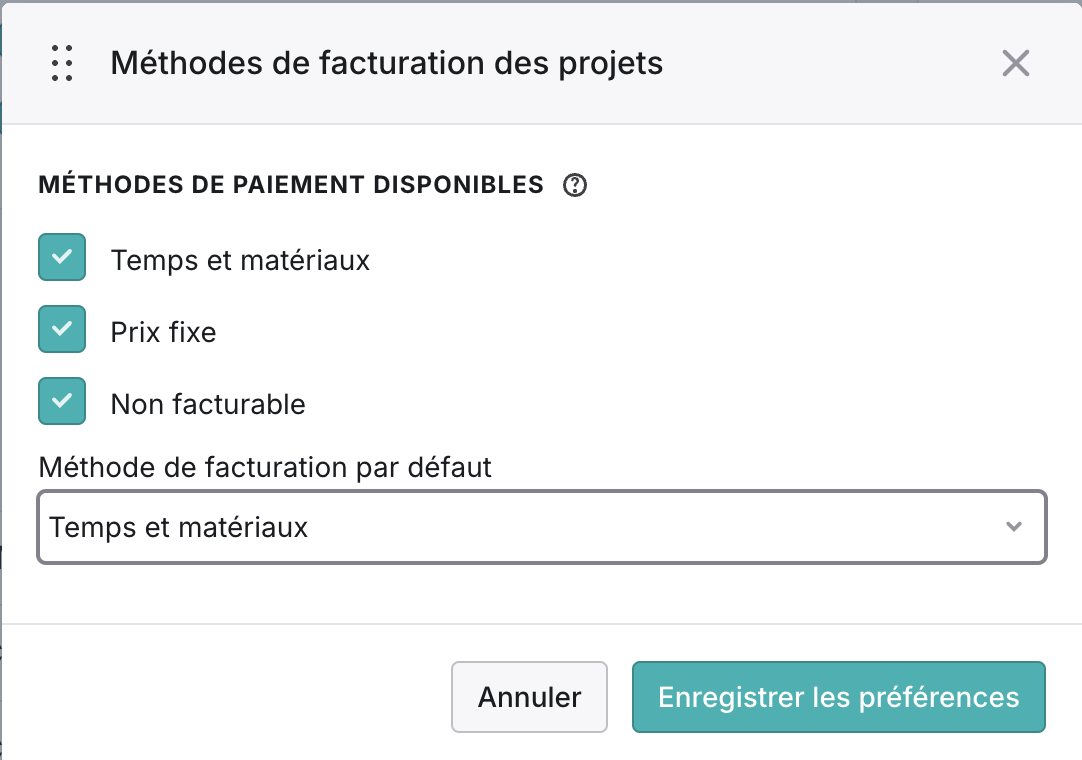Select the Temps et matériaux dropdown value text

point(178,527)
